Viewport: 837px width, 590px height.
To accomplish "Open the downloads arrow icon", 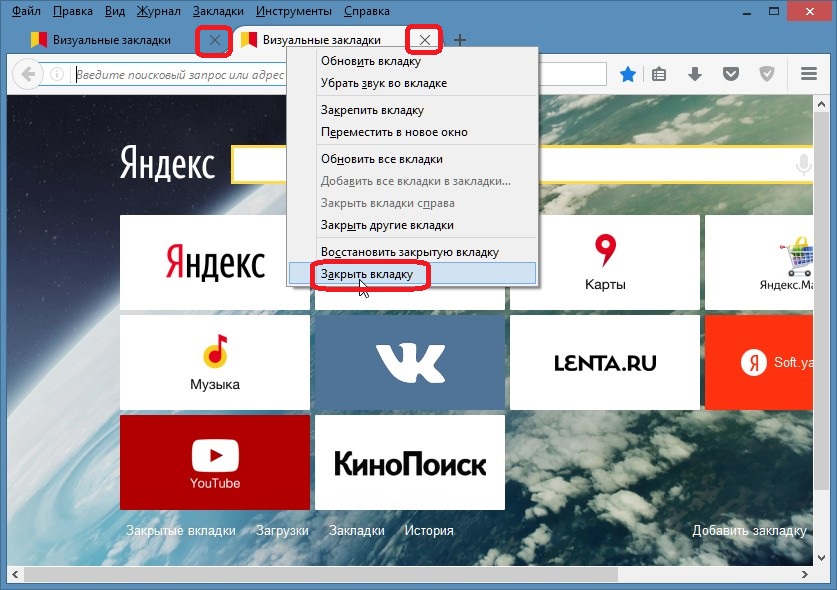I will coord(694,74).
